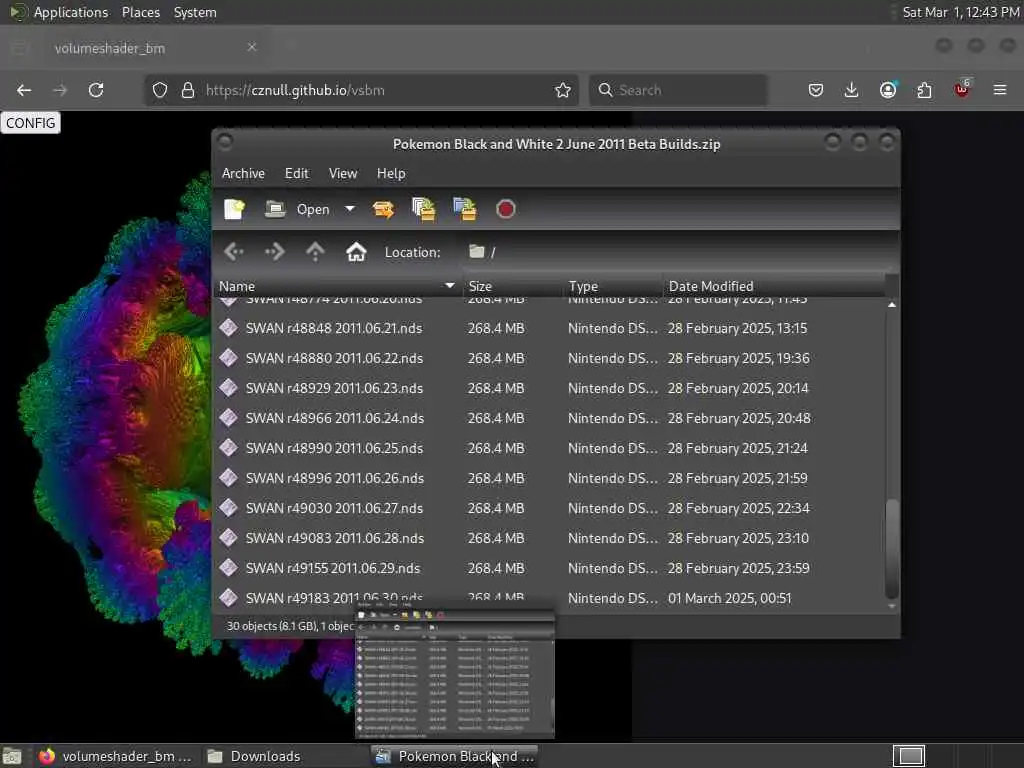Open the Edit menu

tap(296, 173)
